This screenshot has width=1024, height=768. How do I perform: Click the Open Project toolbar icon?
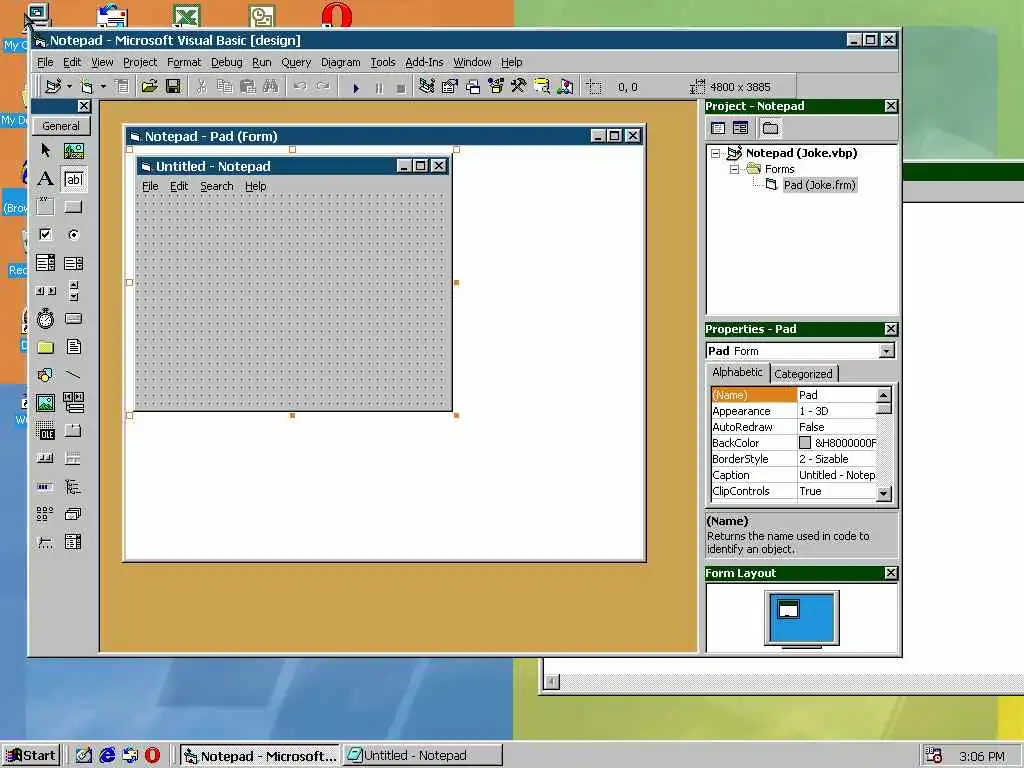point(150,86)
